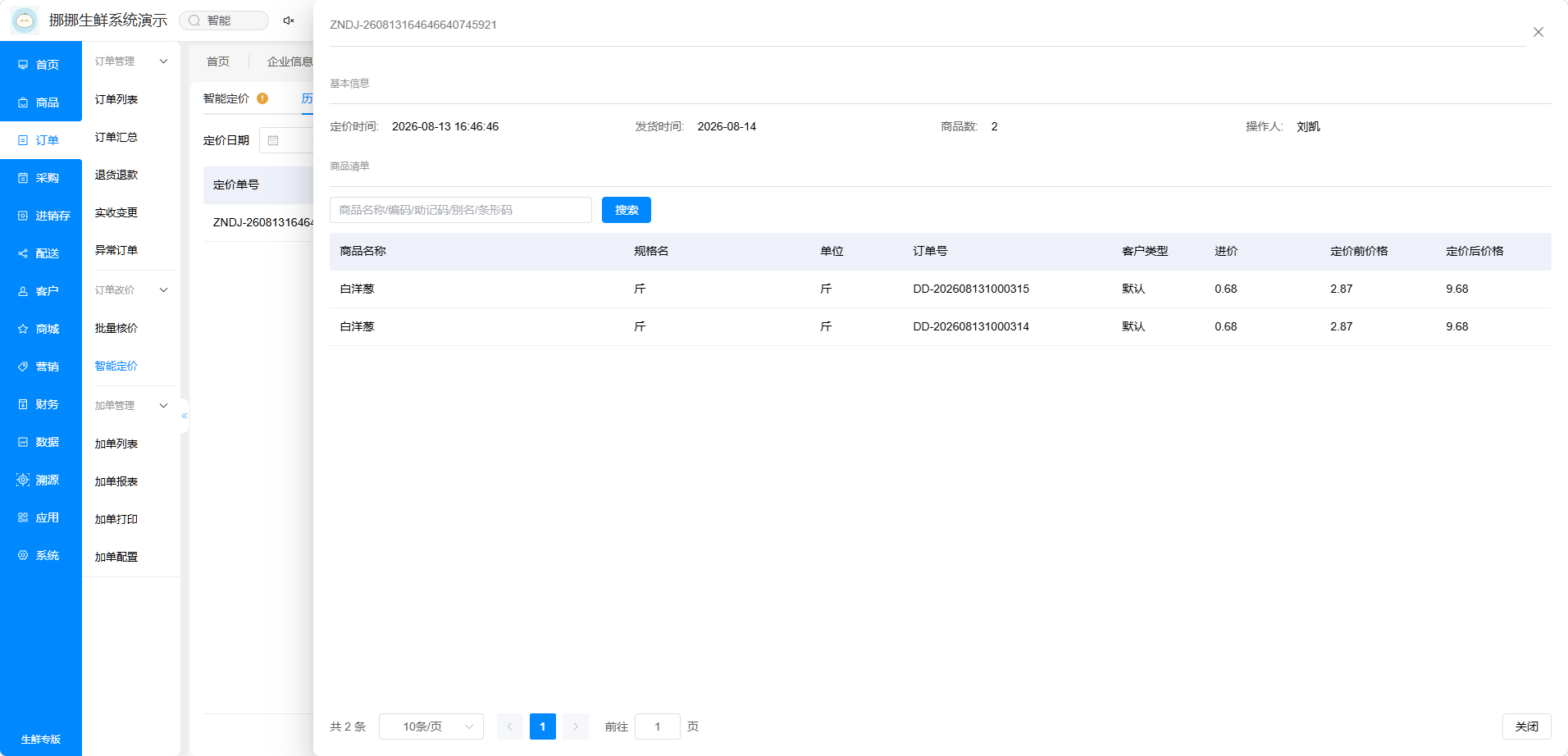
Task: Open the 定价日期 date picker
Action: coord(287,140)
